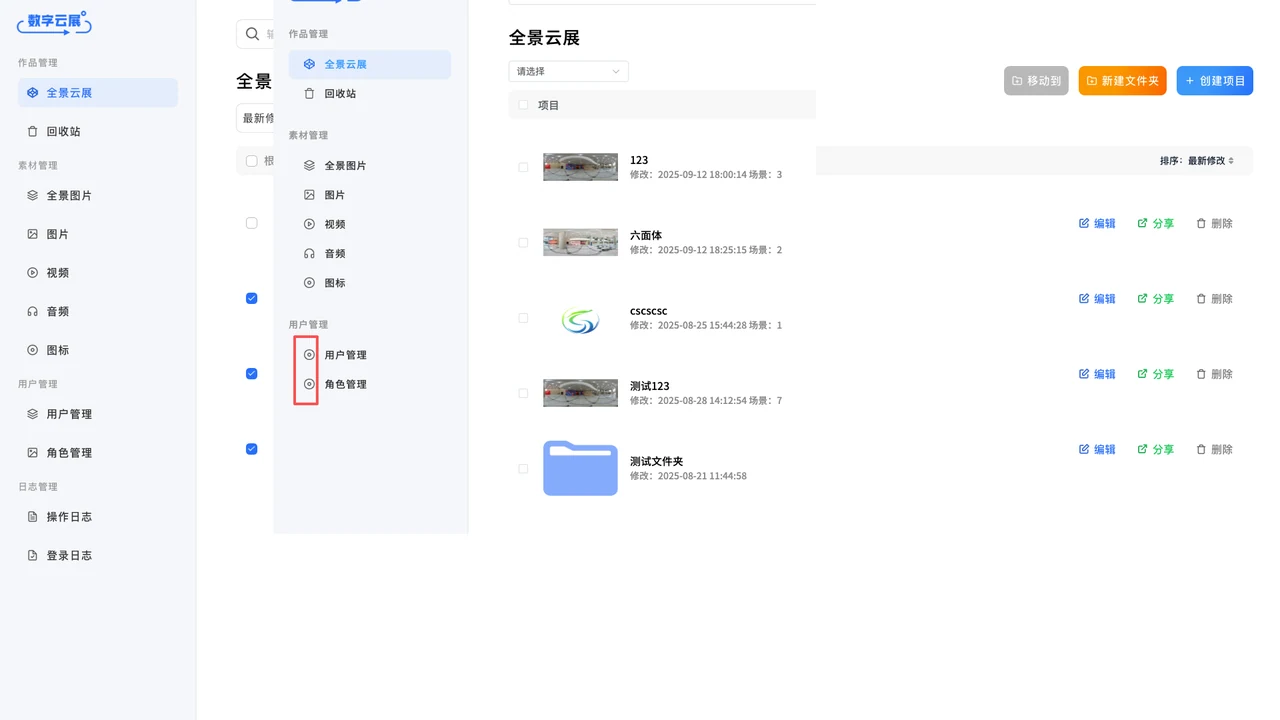This screenshot has width=1280, height=720.
Task: Click the bottommost 删除 link
Action: [x=1214, y=450]
